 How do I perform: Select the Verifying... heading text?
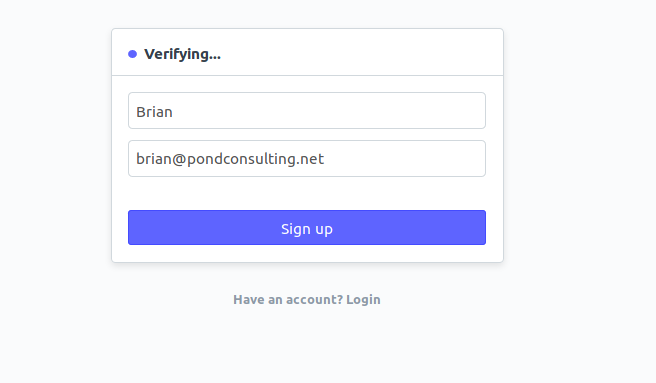point(182,54)
